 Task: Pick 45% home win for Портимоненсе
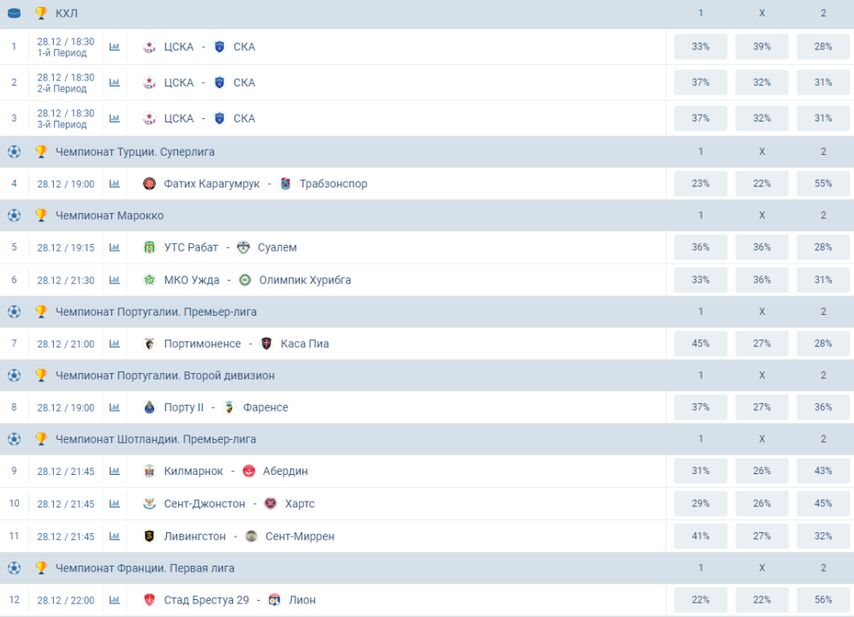[700, 344]
